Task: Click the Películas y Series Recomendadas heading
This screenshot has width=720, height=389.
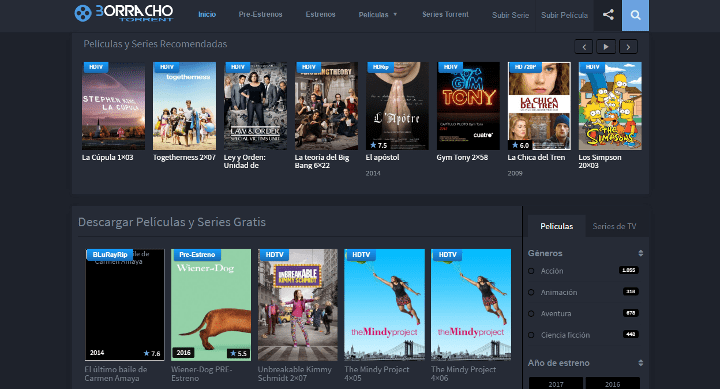Action: (155, 44)
